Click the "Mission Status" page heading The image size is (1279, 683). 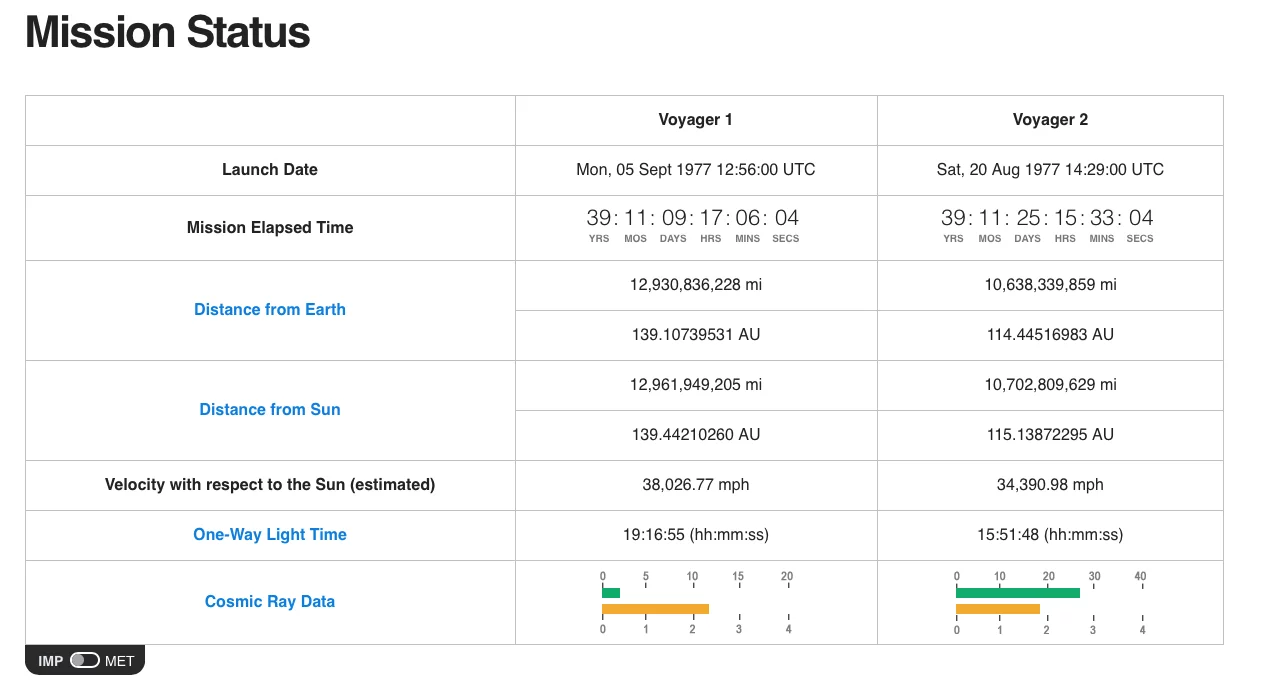coord(168,33)
